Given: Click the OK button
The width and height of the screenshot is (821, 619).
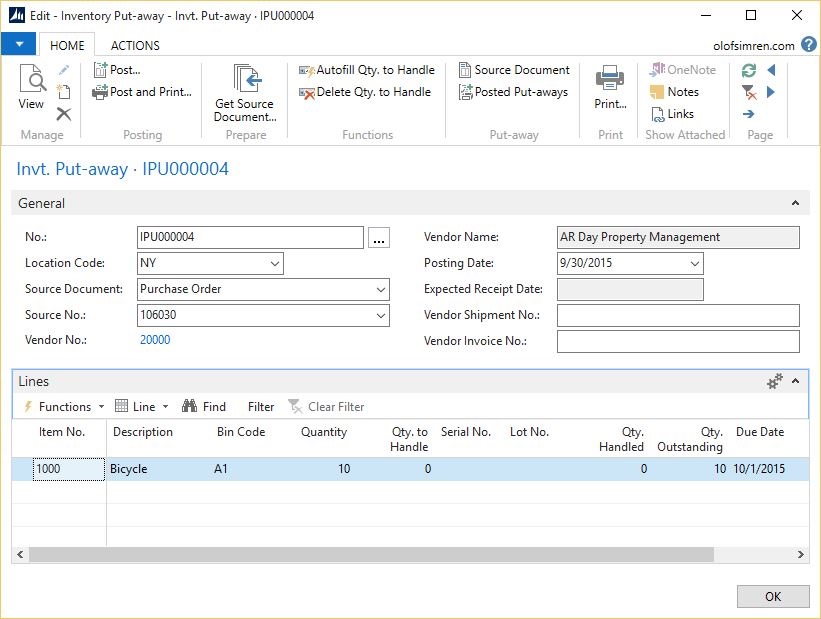Looking at the screenshot, I should [772, 596].
